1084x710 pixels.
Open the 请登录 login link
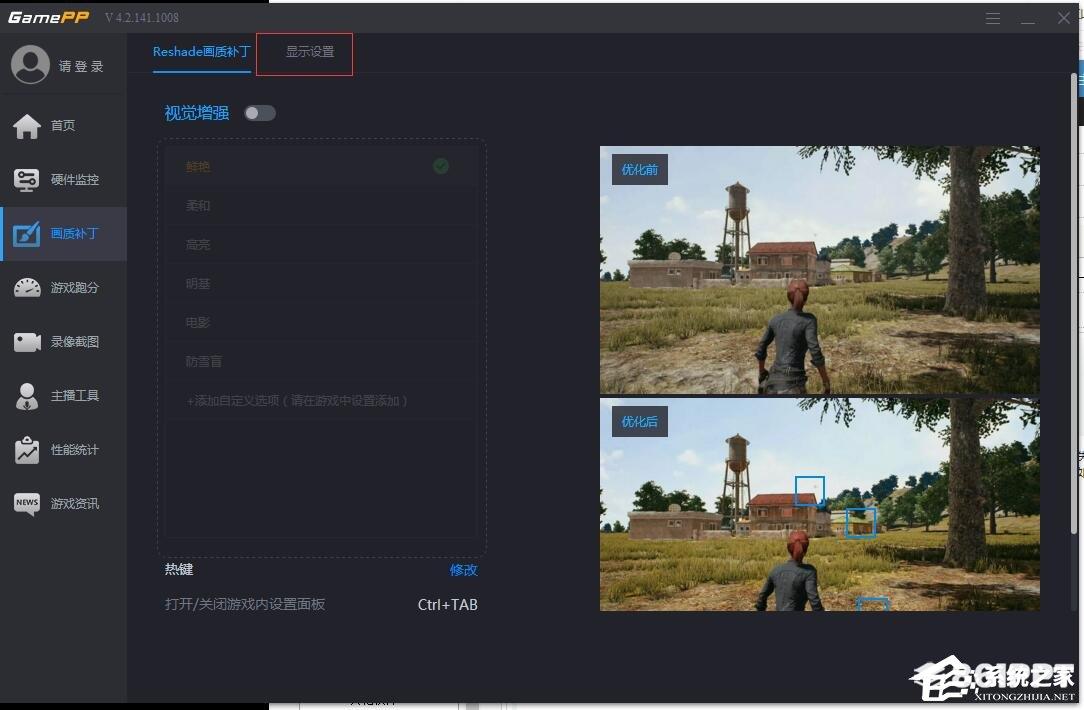(x=81, y=66)
